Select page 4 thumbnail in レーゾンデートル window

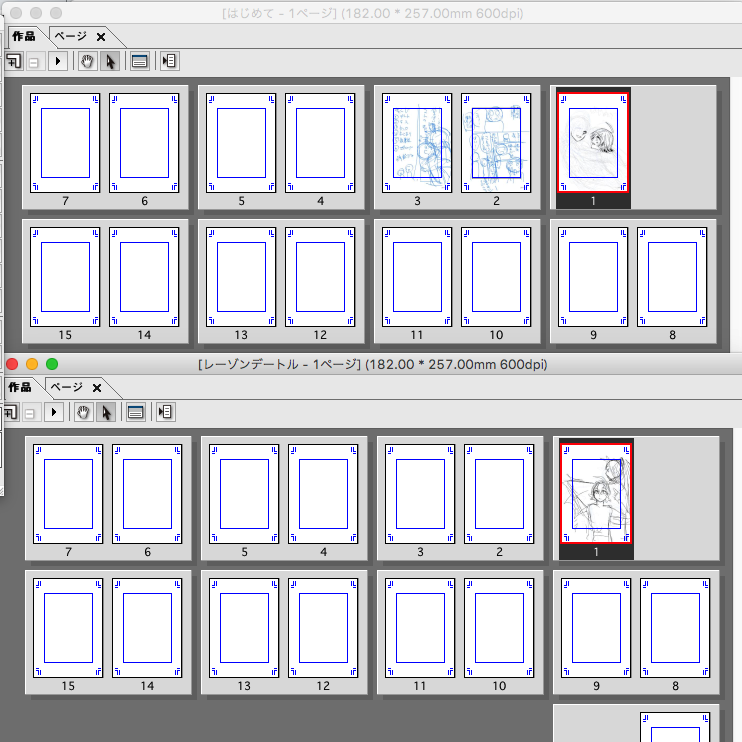coord(323,494)
